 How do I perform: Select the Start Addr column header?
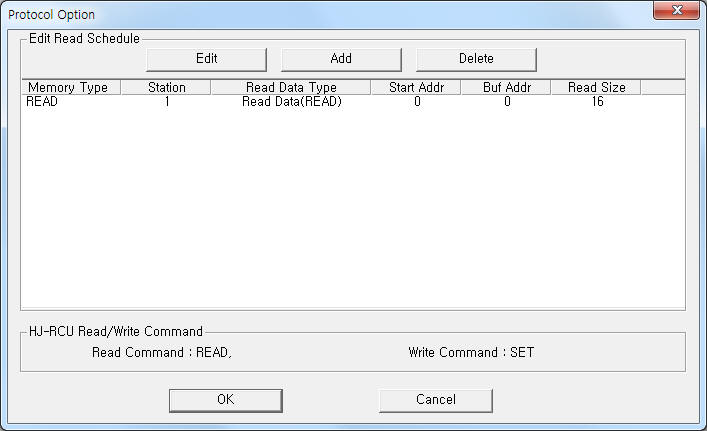(416, 87)
